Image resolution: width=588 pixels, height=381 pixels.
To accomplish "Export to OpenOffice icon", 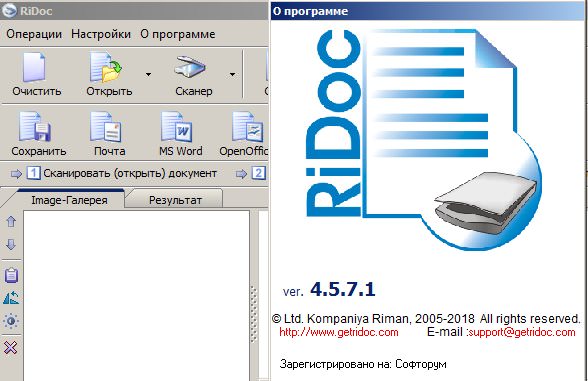I will (248, 127).
